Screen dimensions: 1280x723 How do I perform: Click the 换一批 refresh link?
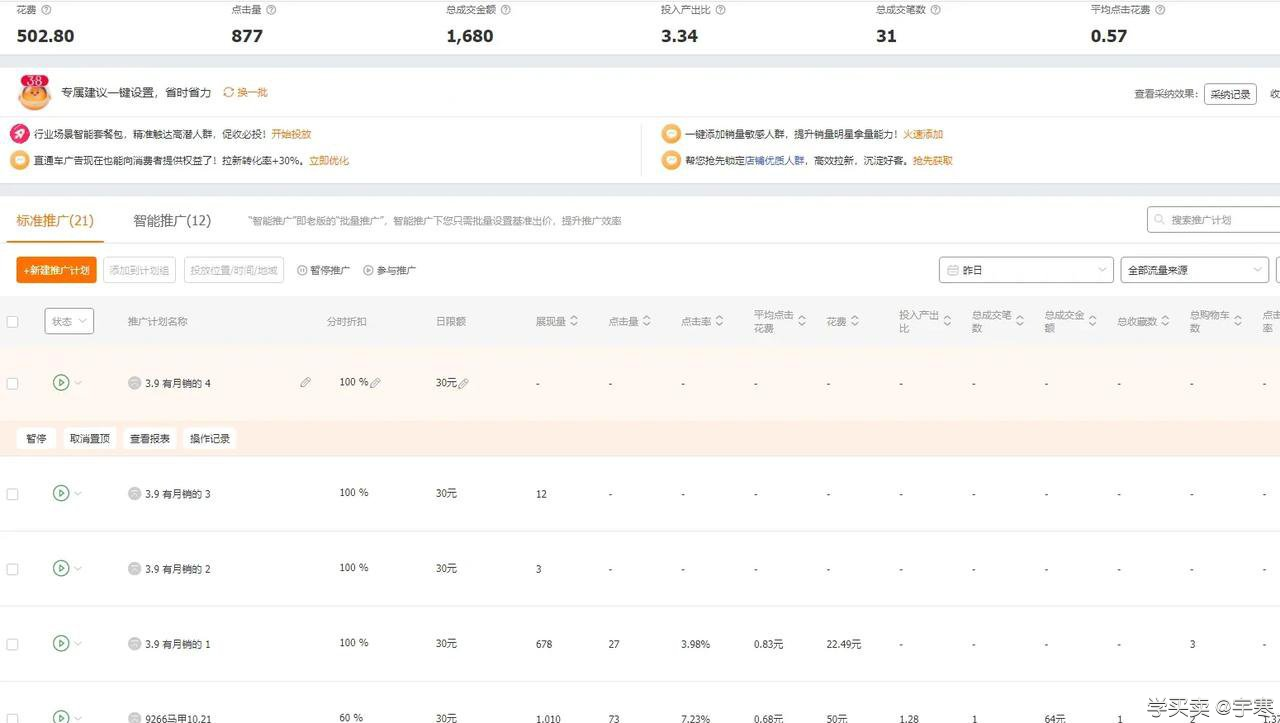(x=245, y=92)
